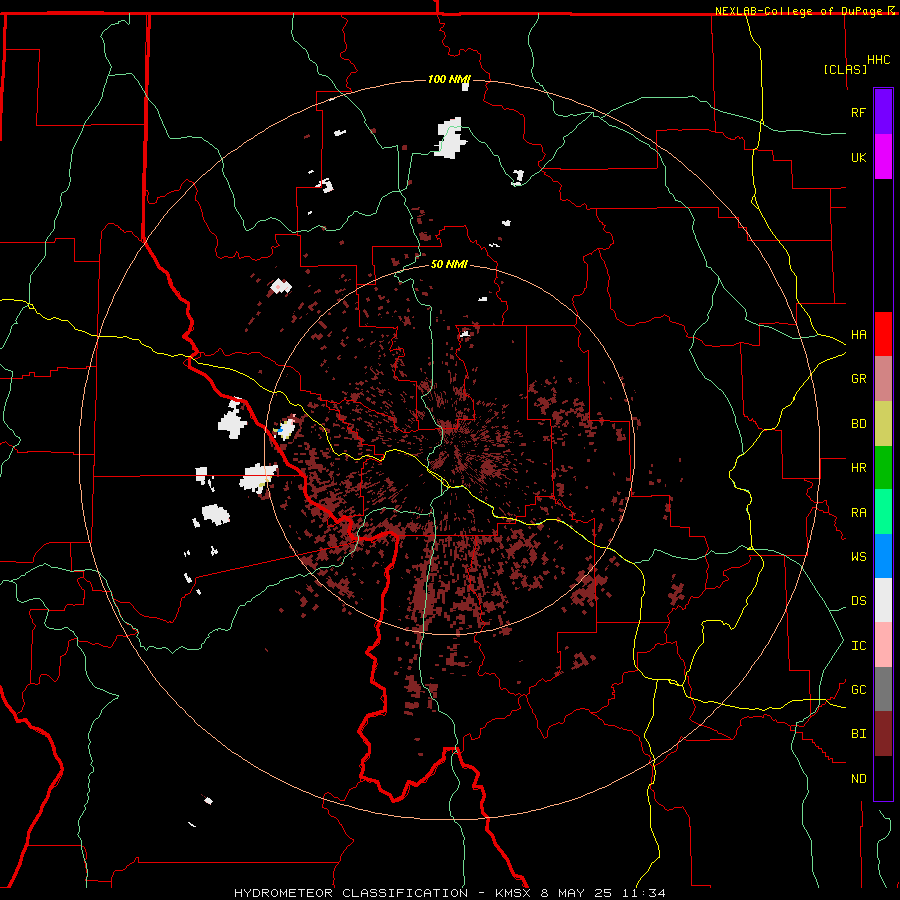Click the gray GC color swatch
Screen dimensions: 900x900
[883, 689]
